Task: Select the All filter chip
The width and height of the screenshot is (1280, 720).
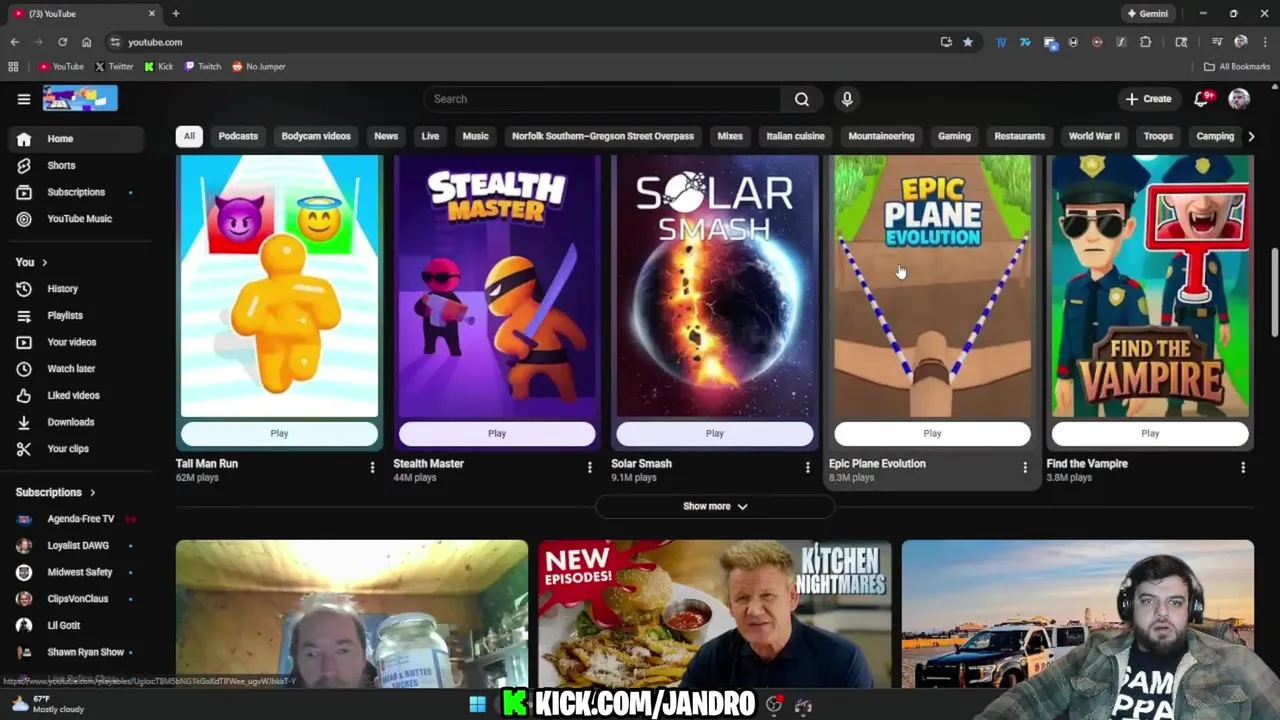Action: pos(189,136)
